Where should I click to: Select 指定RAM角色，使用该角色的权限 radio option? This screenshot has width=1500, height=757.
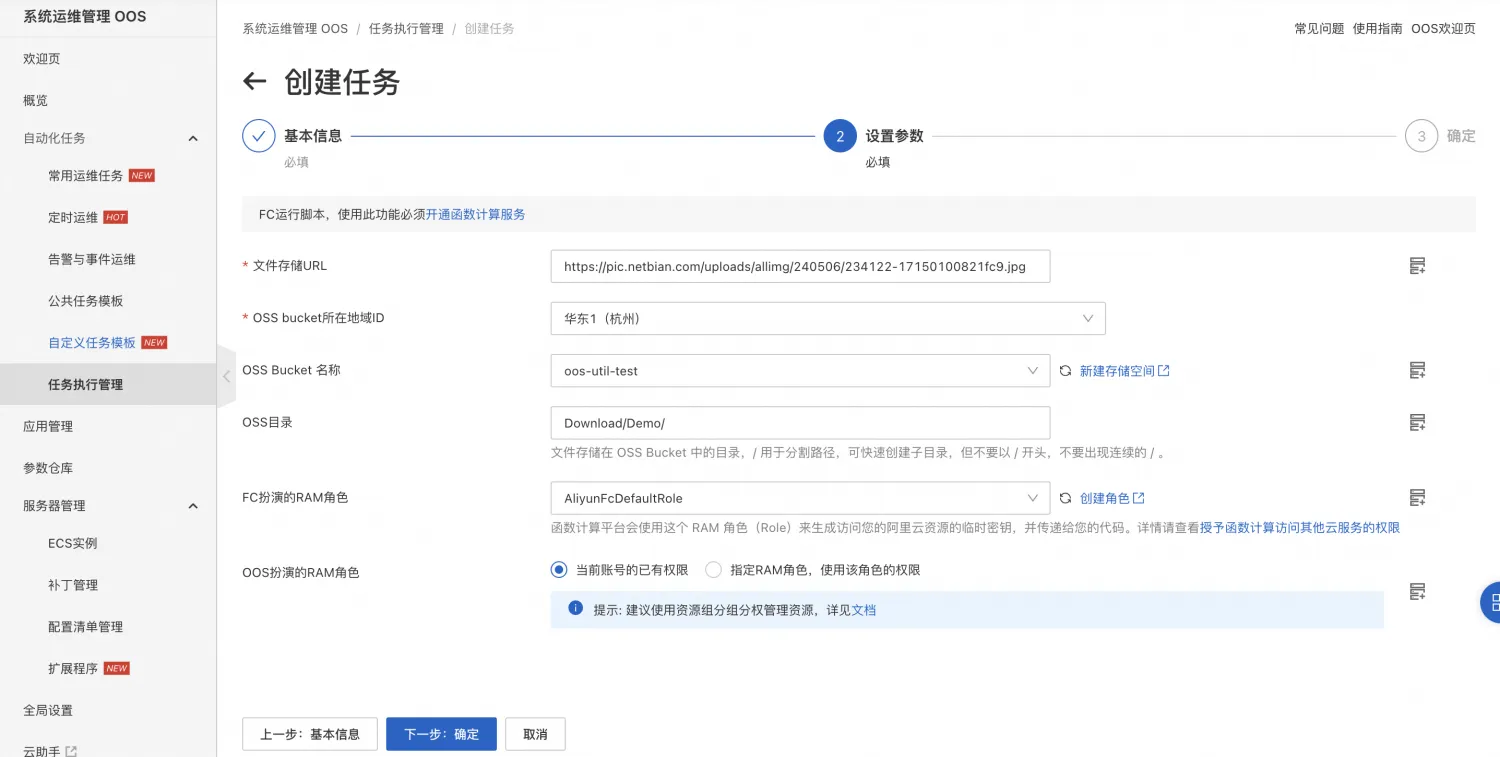point(713,570)
